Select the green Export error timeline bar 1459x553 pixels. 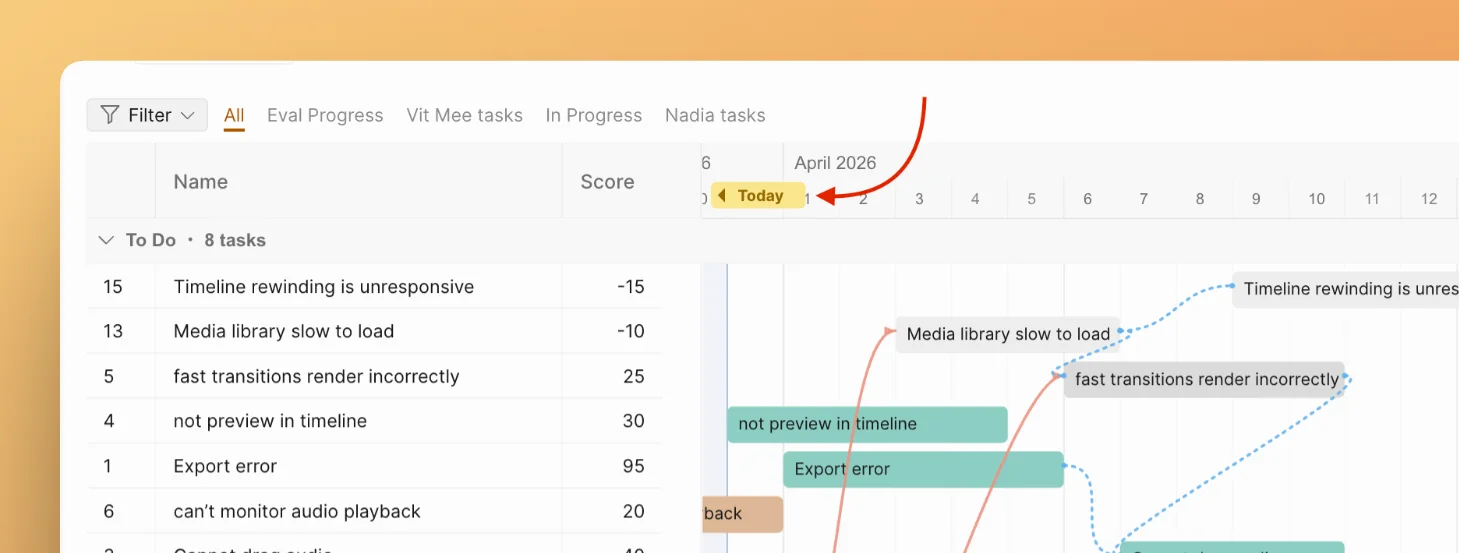pos(922,469)
